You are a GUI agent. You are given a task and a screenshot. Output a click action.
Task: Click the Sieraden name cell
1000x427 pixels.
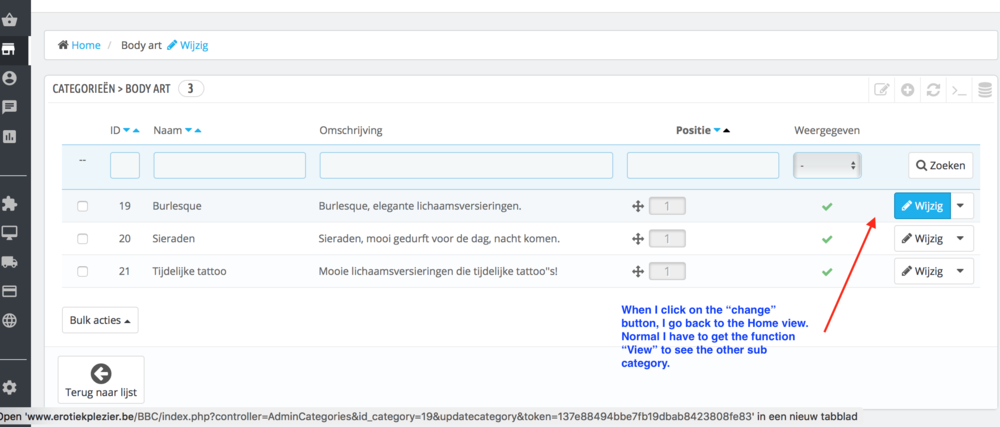coord(174,239)
